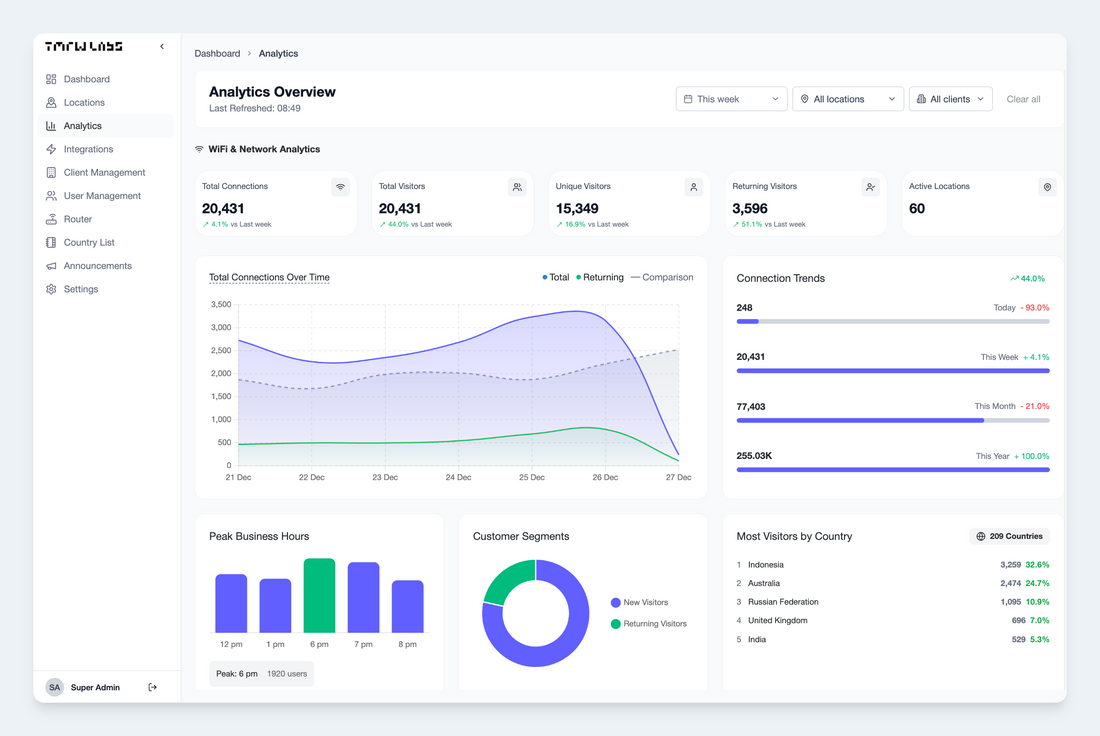
Task: Toggle the Comparison series in chart legend
Action: click(662, 277)
